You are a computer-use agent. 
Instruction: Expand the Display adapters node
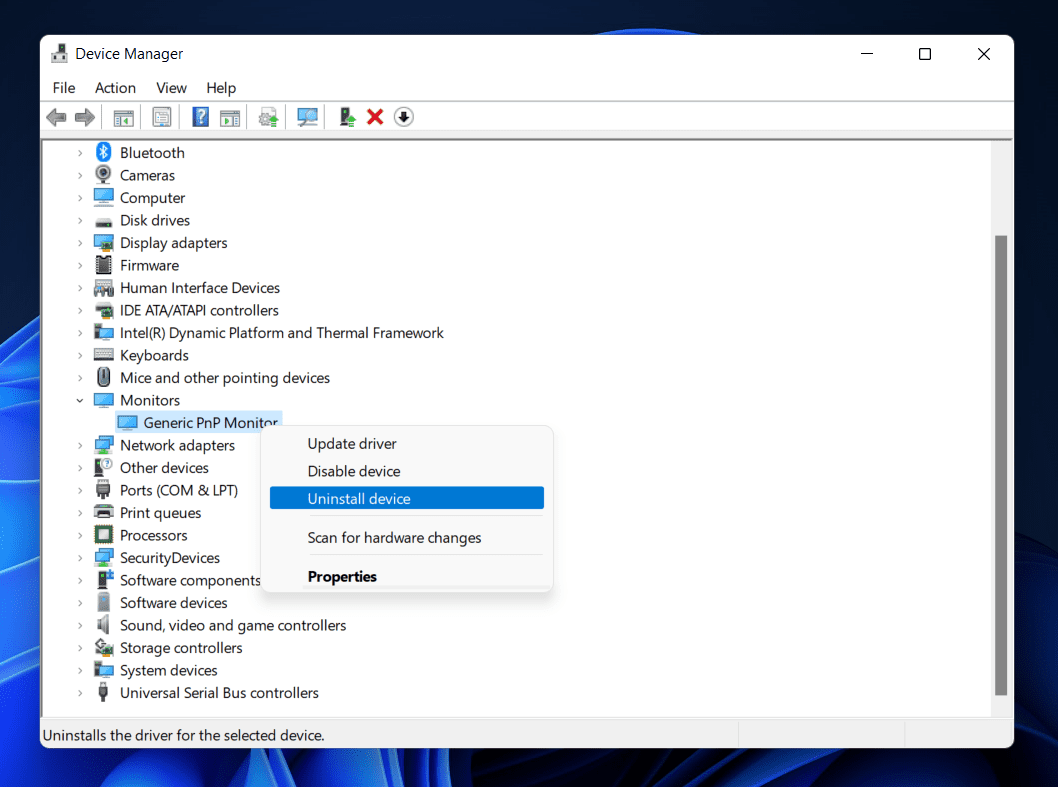click(x=80, y=243)
